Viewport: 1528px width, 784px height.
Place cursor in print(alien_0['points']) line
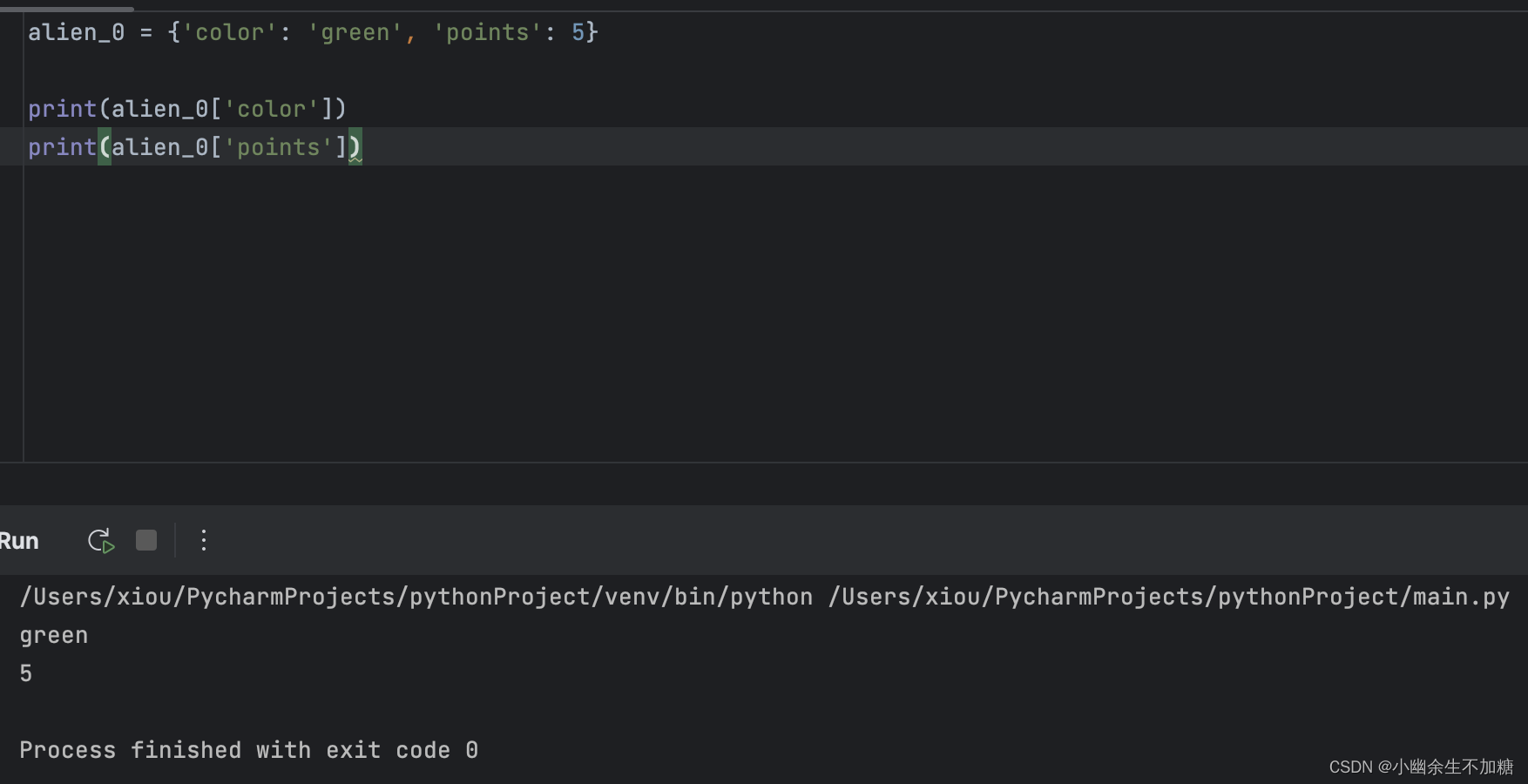(x=194, y=147)
